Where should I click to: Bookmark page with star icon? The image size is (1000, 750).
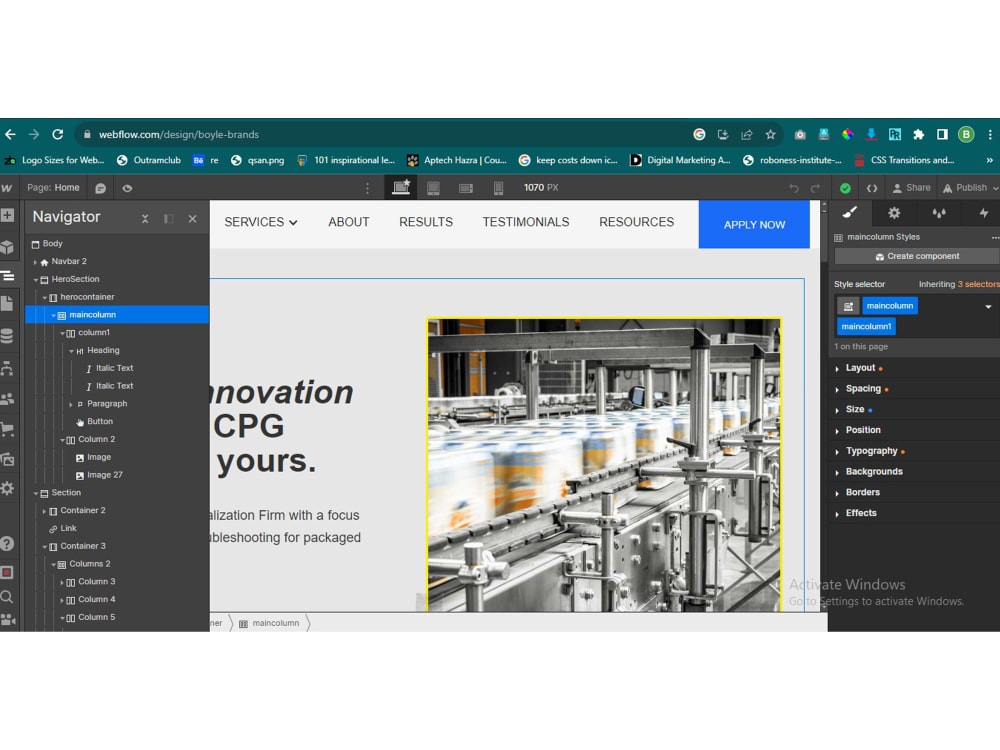(770, 135)
